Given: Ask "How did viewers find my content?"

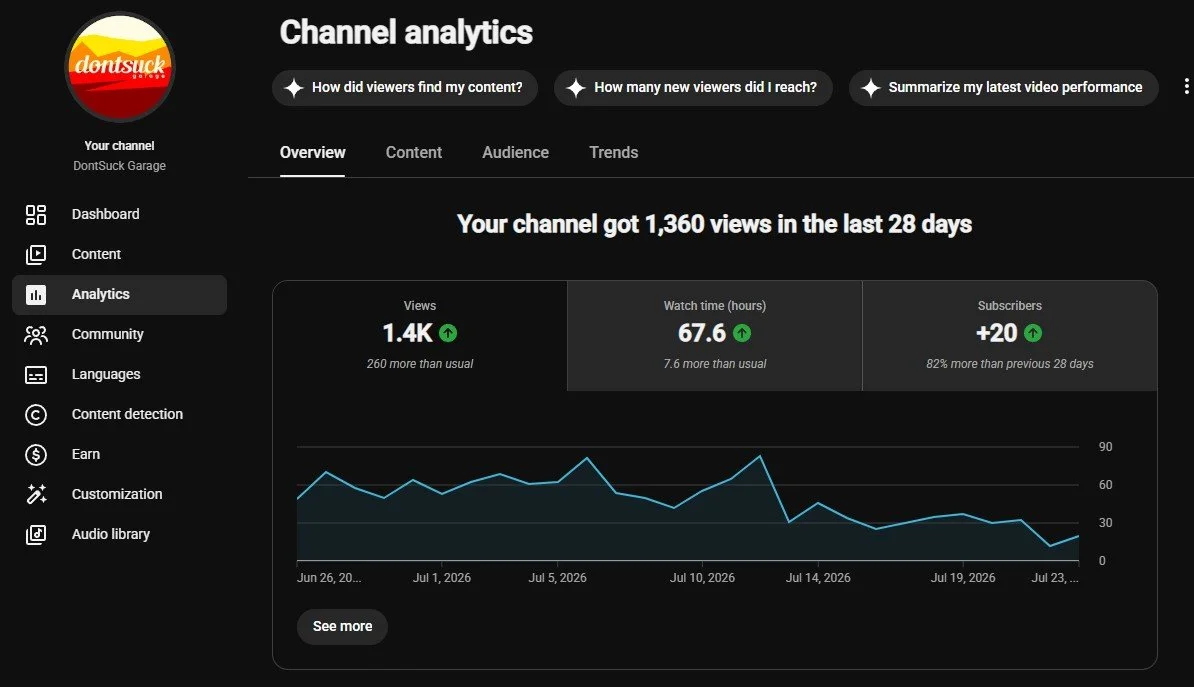Looking at the screenshot, I should pos(405,88).
